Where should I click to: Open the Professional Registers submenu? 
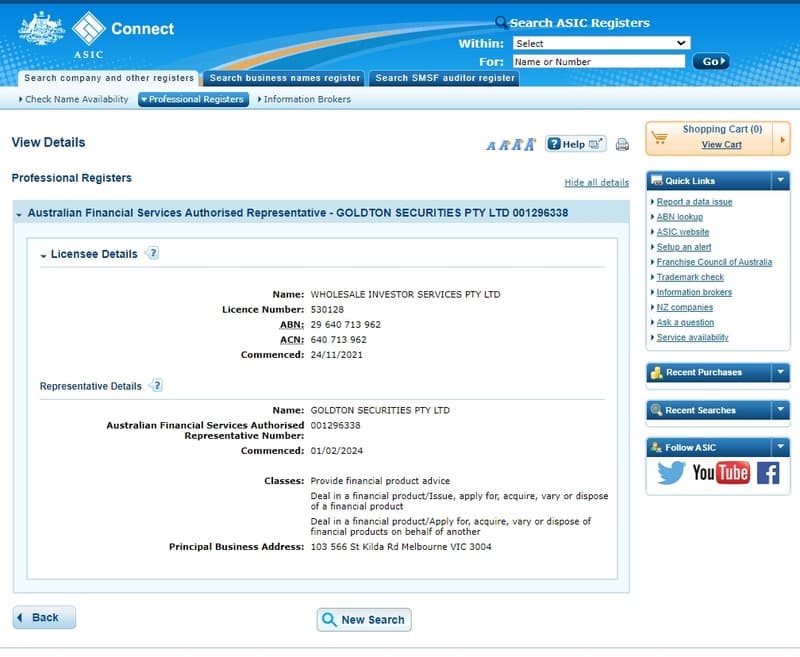click(193, 99)
